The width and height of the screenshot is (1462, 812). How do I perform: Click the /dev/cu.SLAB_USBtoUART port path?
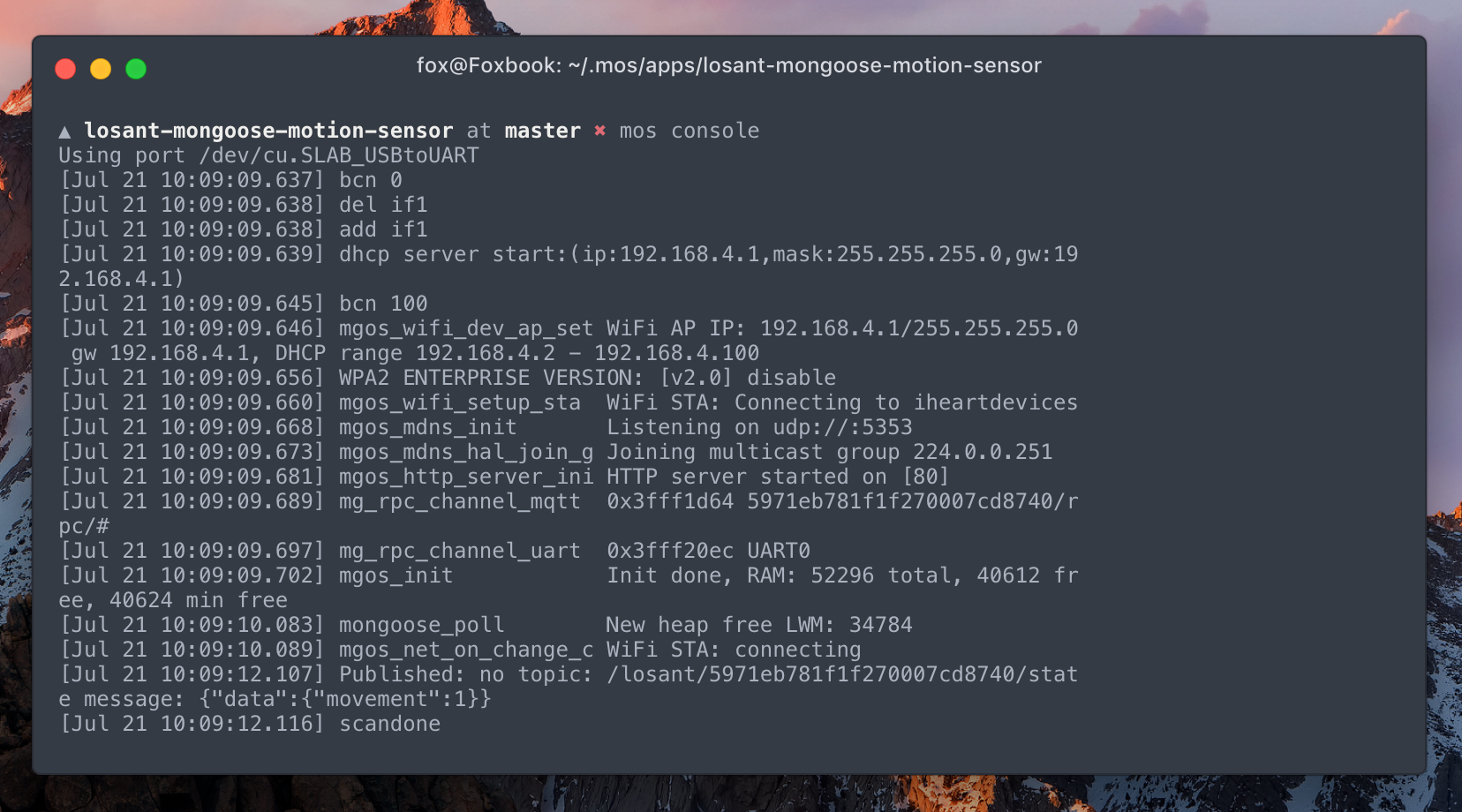coord(338,155)
